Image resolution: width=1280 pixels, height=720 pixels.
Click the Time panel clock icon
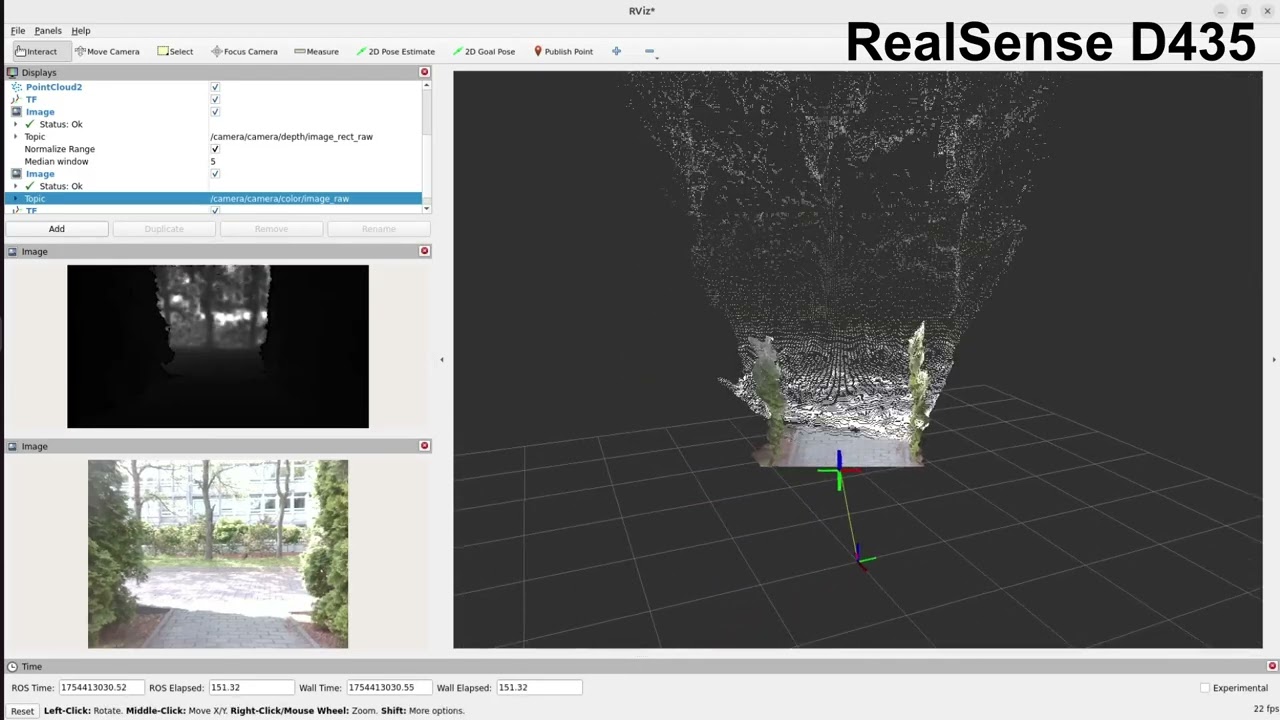(x=13, y=666)
